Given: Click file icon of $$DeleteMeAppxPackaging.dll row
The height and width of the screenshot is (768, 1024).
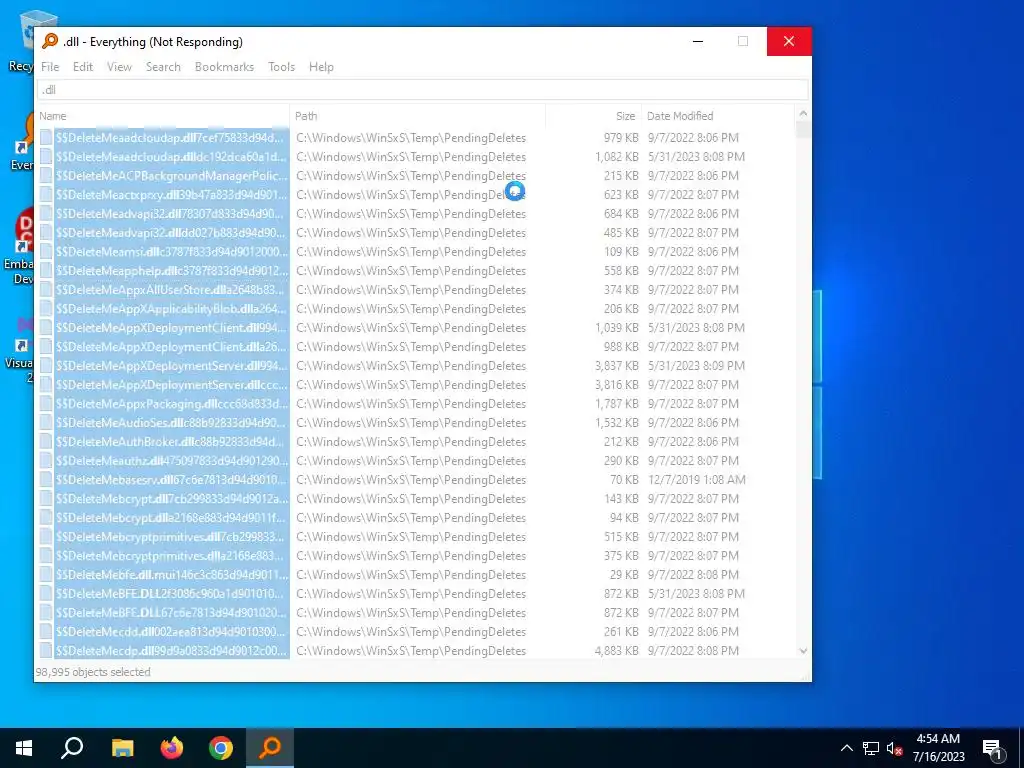Looking at the screenshot, I should point(46,404).
